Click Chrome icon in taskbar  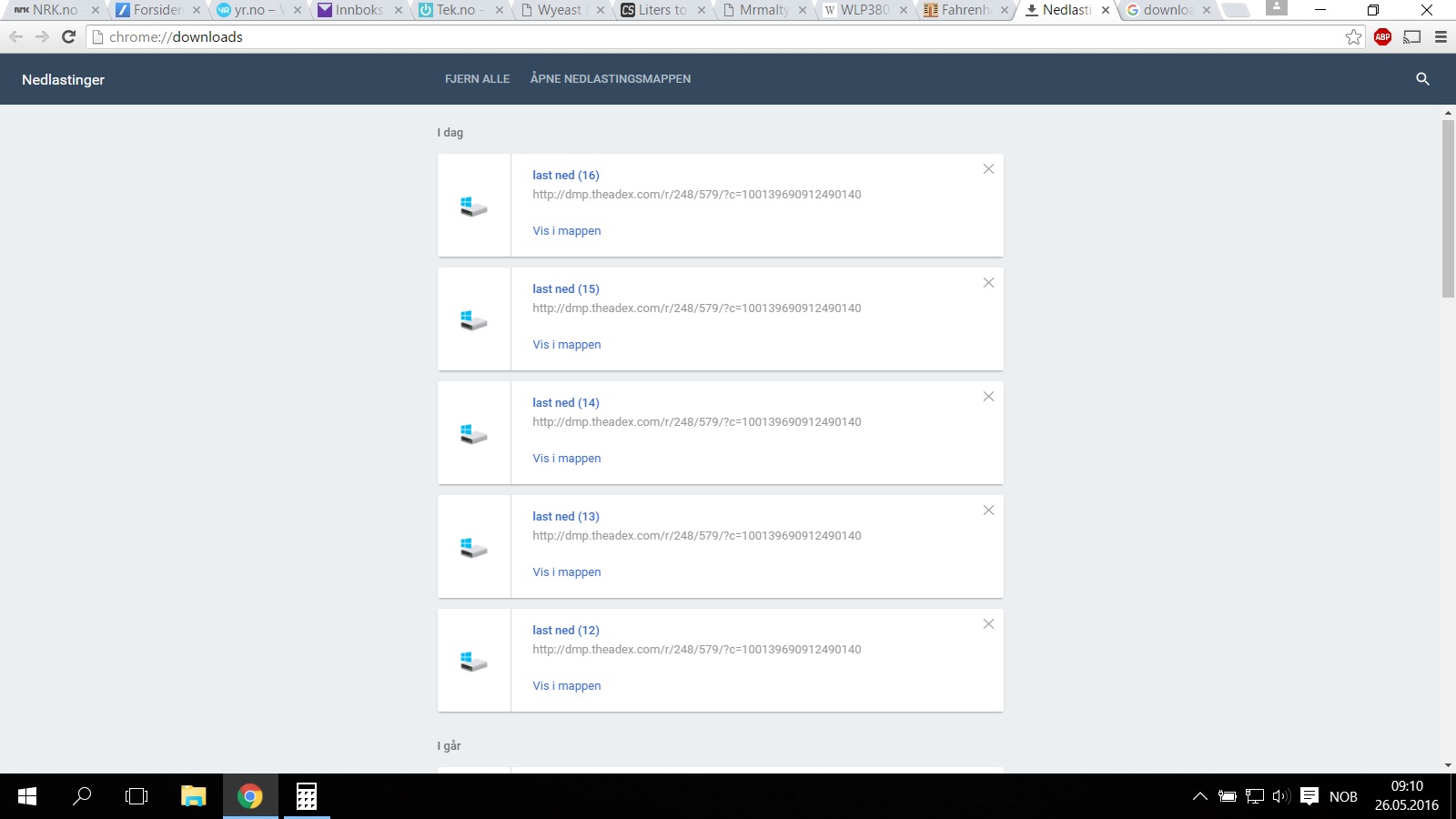250,796
